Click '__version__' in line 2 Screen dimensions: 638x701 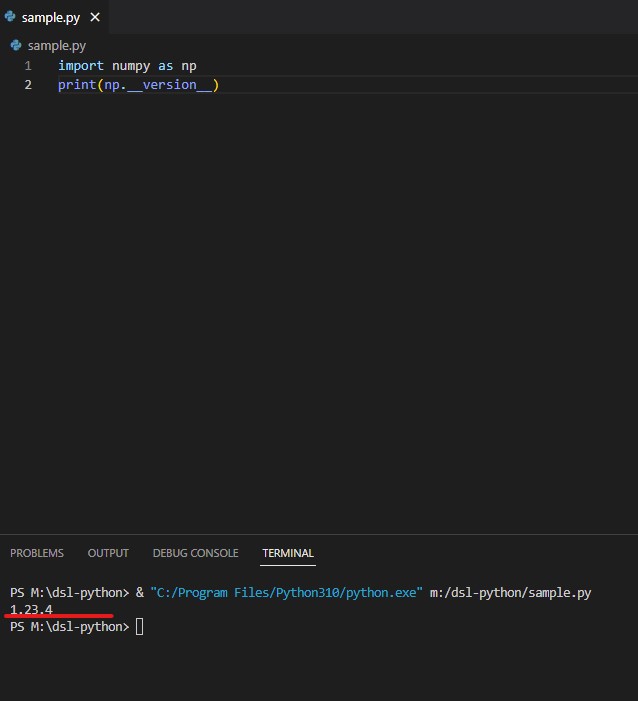(169, 85)
